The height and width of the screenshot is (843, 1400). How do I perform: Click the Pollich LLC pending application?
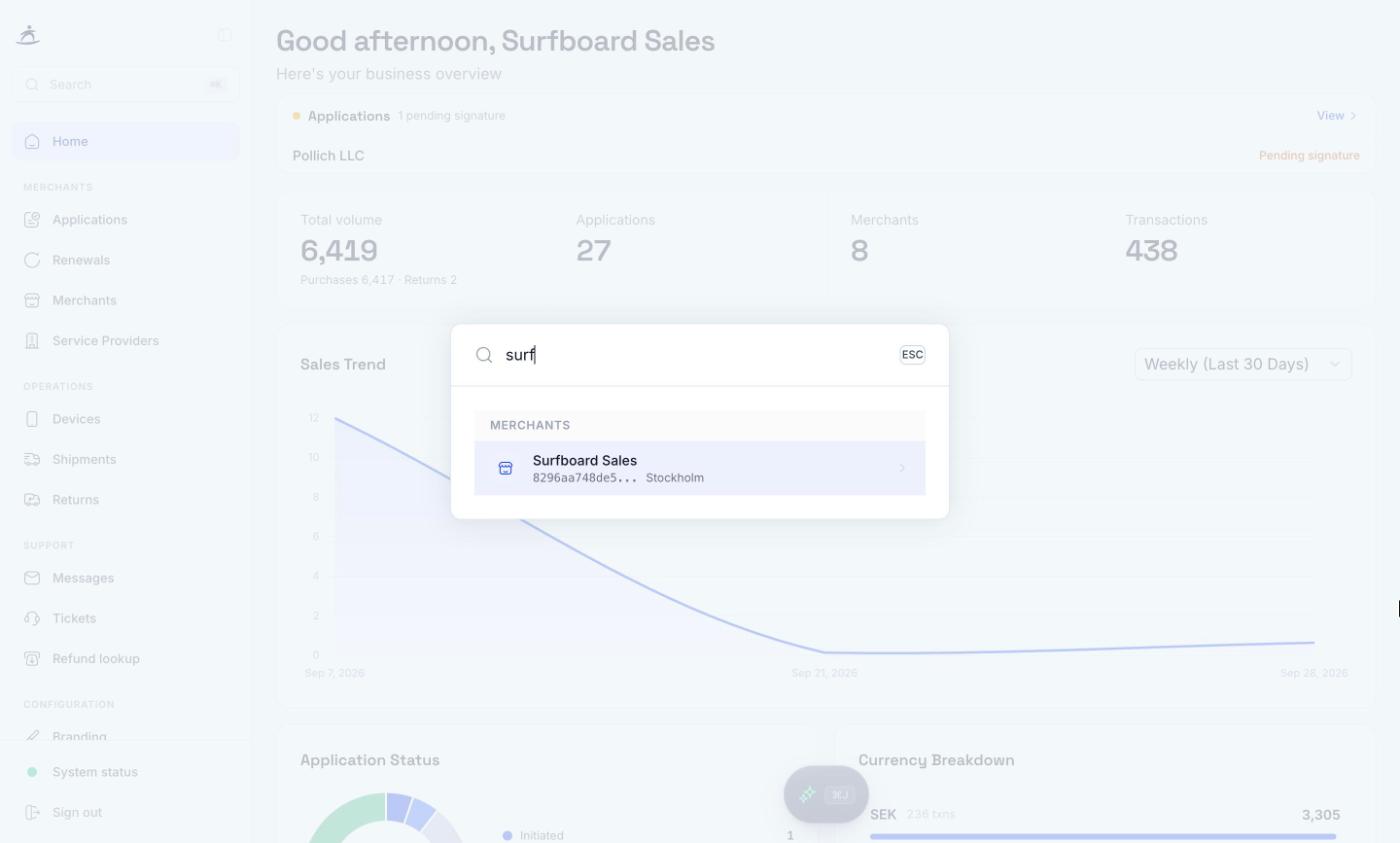point(826,156)
